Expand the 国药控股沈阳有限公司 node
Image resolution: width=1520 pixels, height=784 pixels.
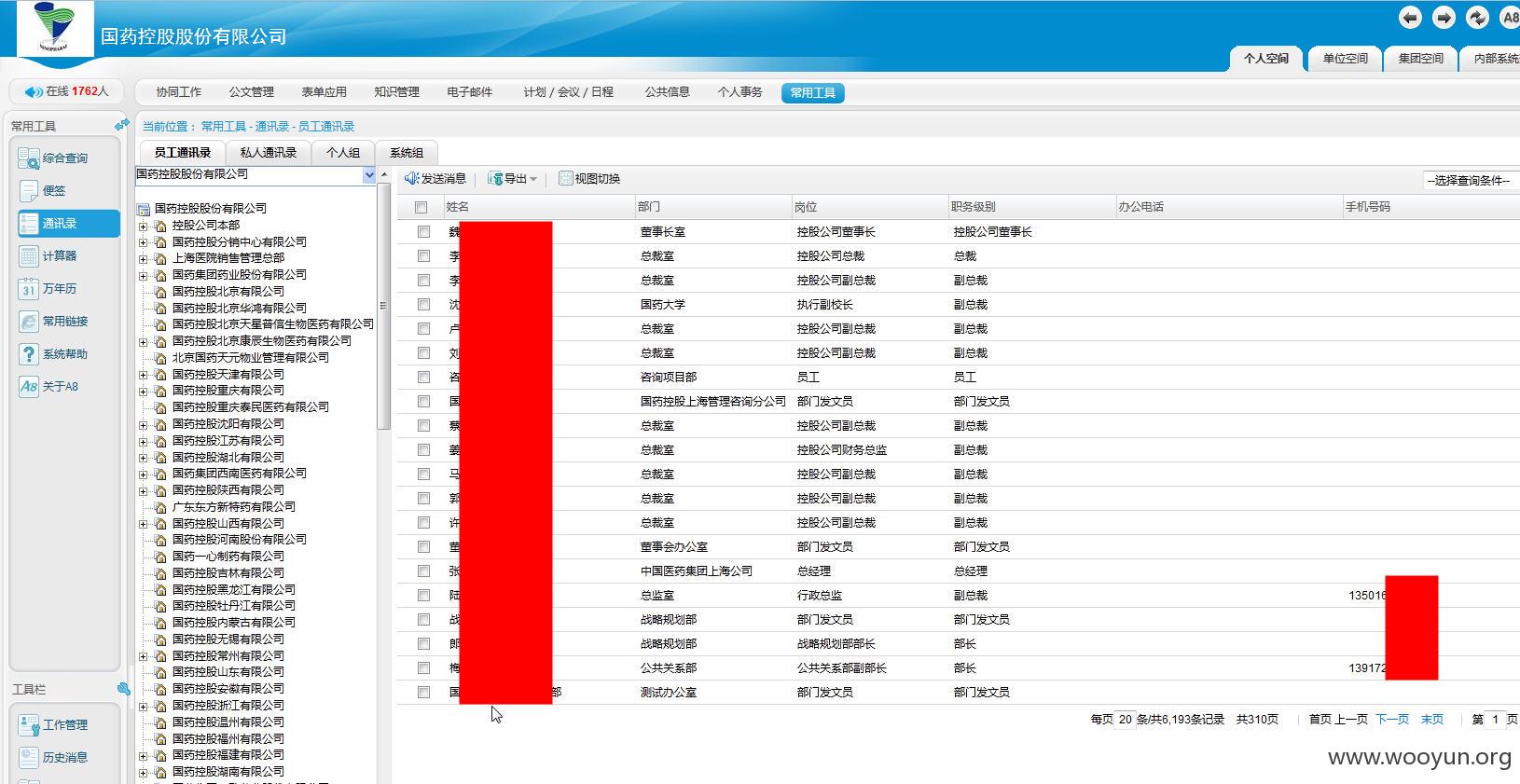pyautogui.click(x=143, y=424)
